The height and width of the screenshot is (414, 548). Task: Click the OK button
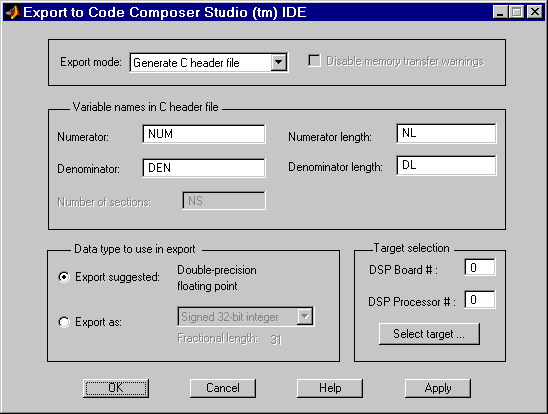pyautogui.click(x=116, y=388)
